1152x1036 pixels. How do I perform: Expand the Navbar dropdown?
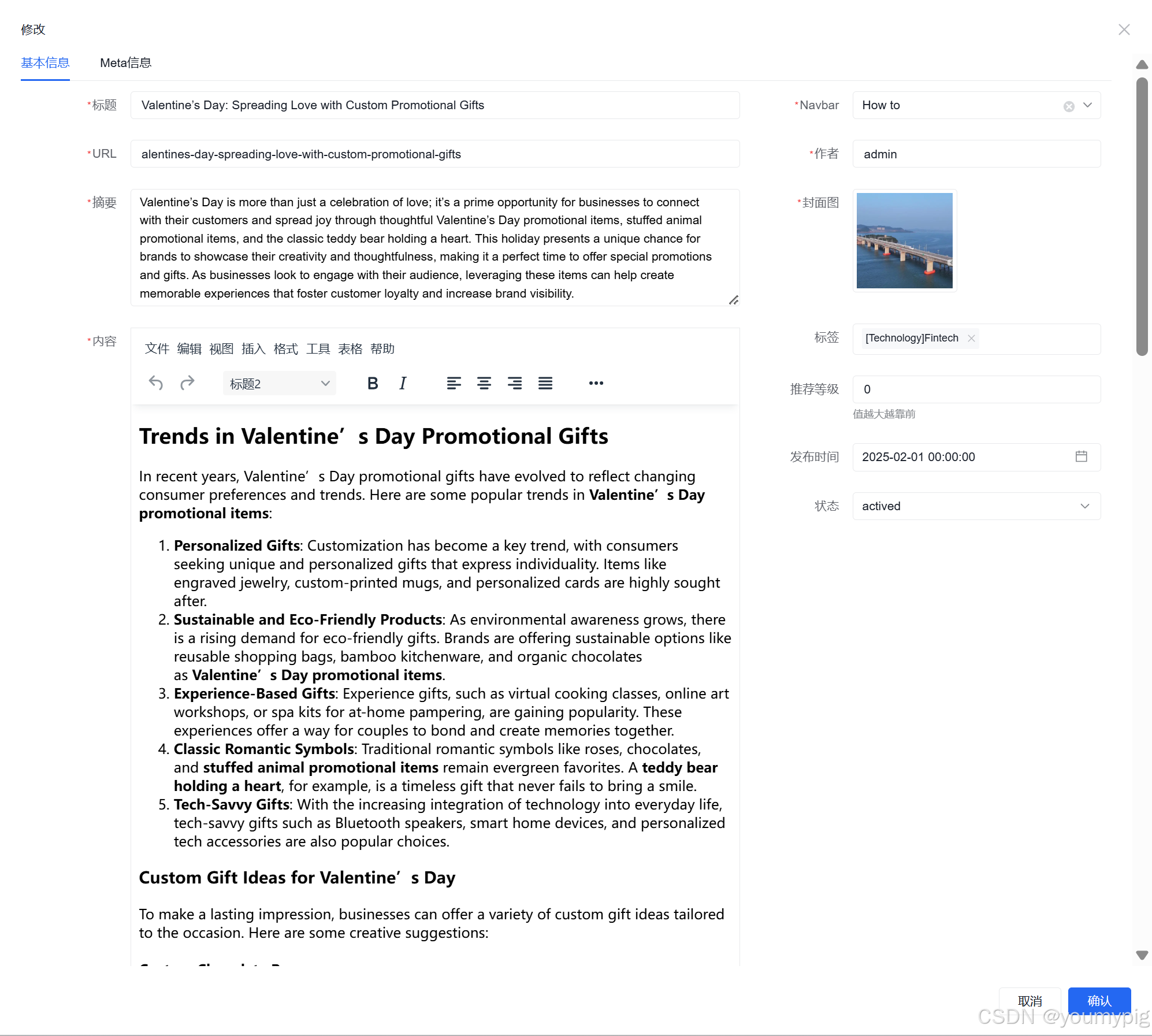pos(1087,105)
